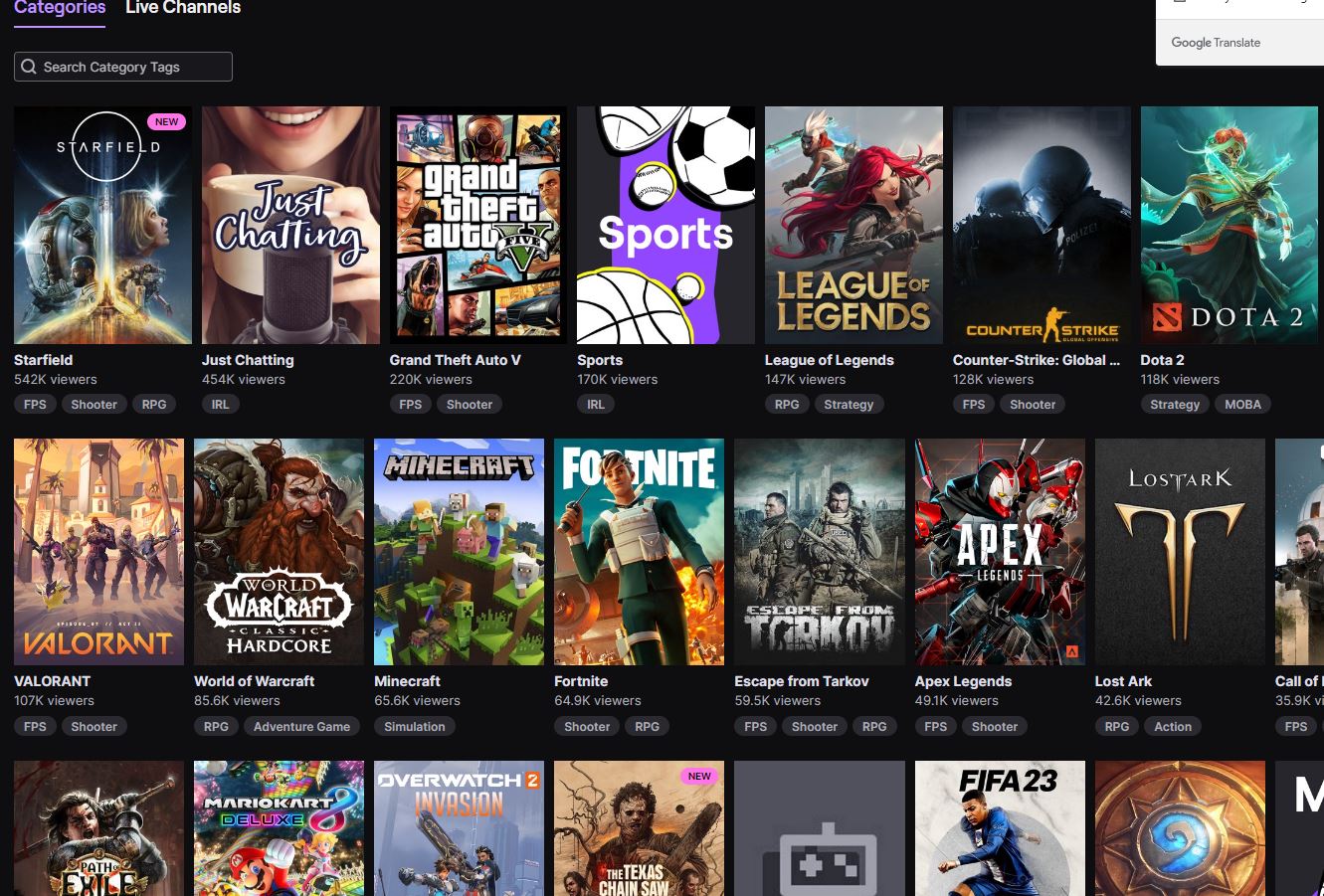Screen dimensions: 1324x896
Task: Click the 454K viewers text under Just Chatting
Action: 244,380
